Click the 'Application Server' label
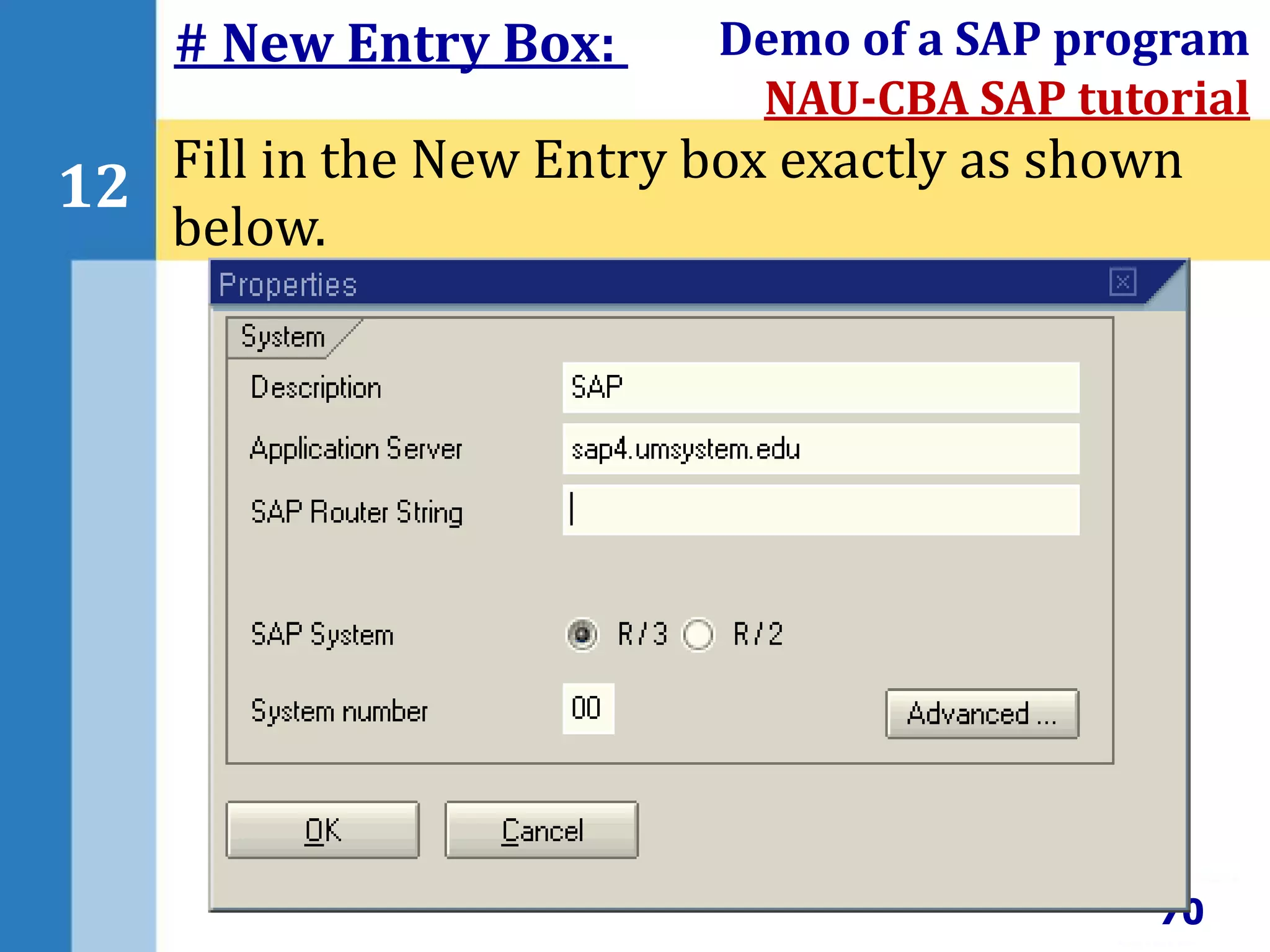The image size is (1270, 952). [x=356, y=449]
